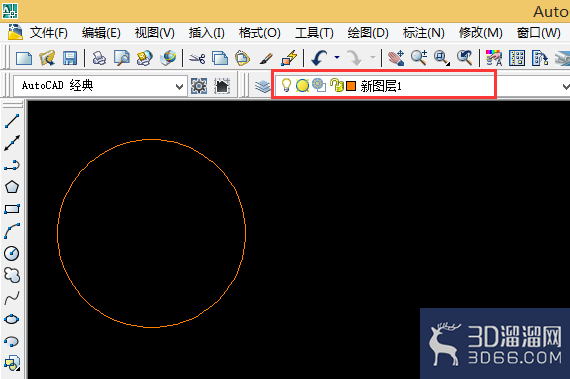
Task: Click the Zoom Realtime icon
Action: coord(419,58)
